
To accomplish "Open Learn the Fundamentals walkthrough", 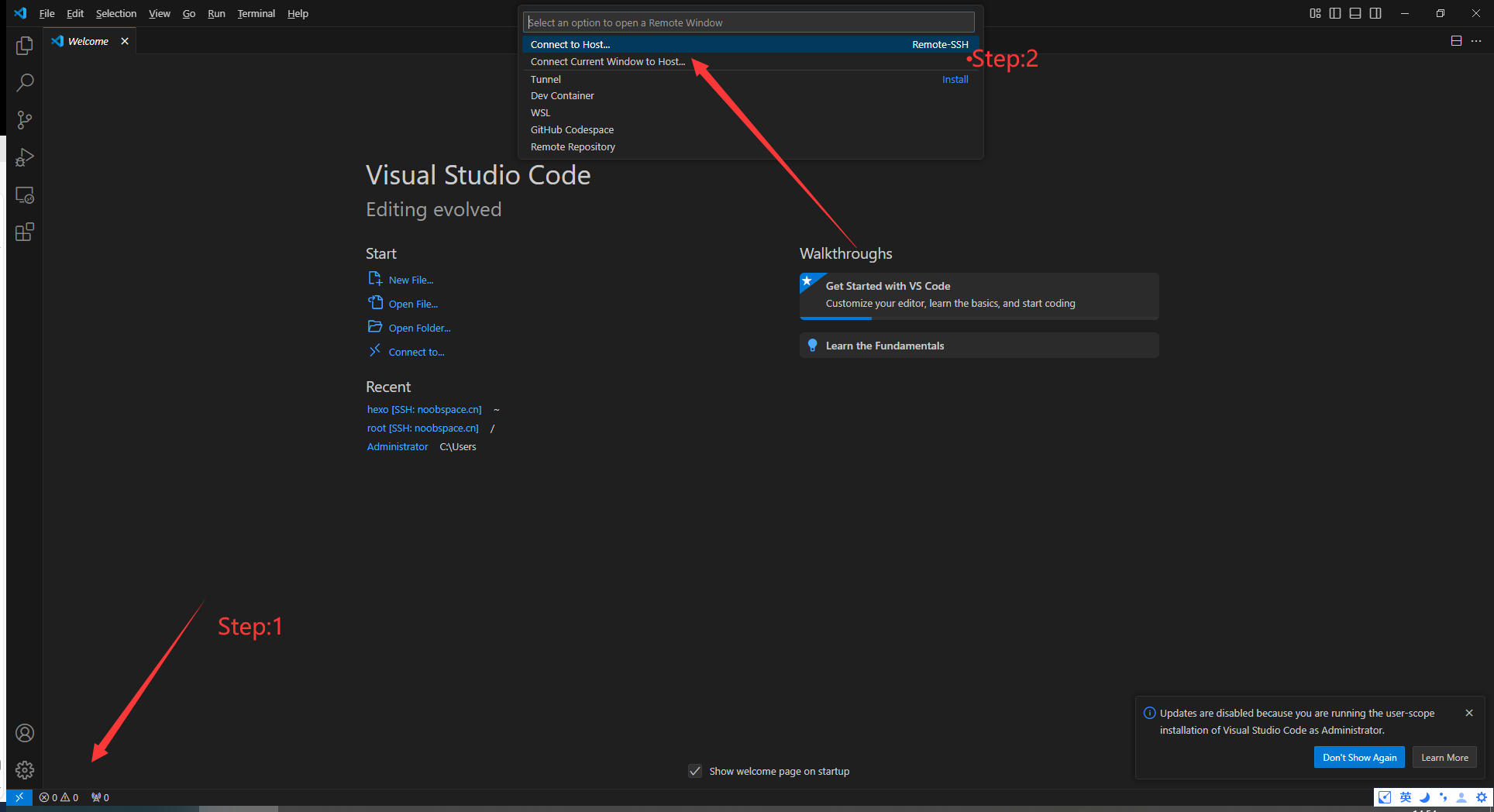I will 979,346.
